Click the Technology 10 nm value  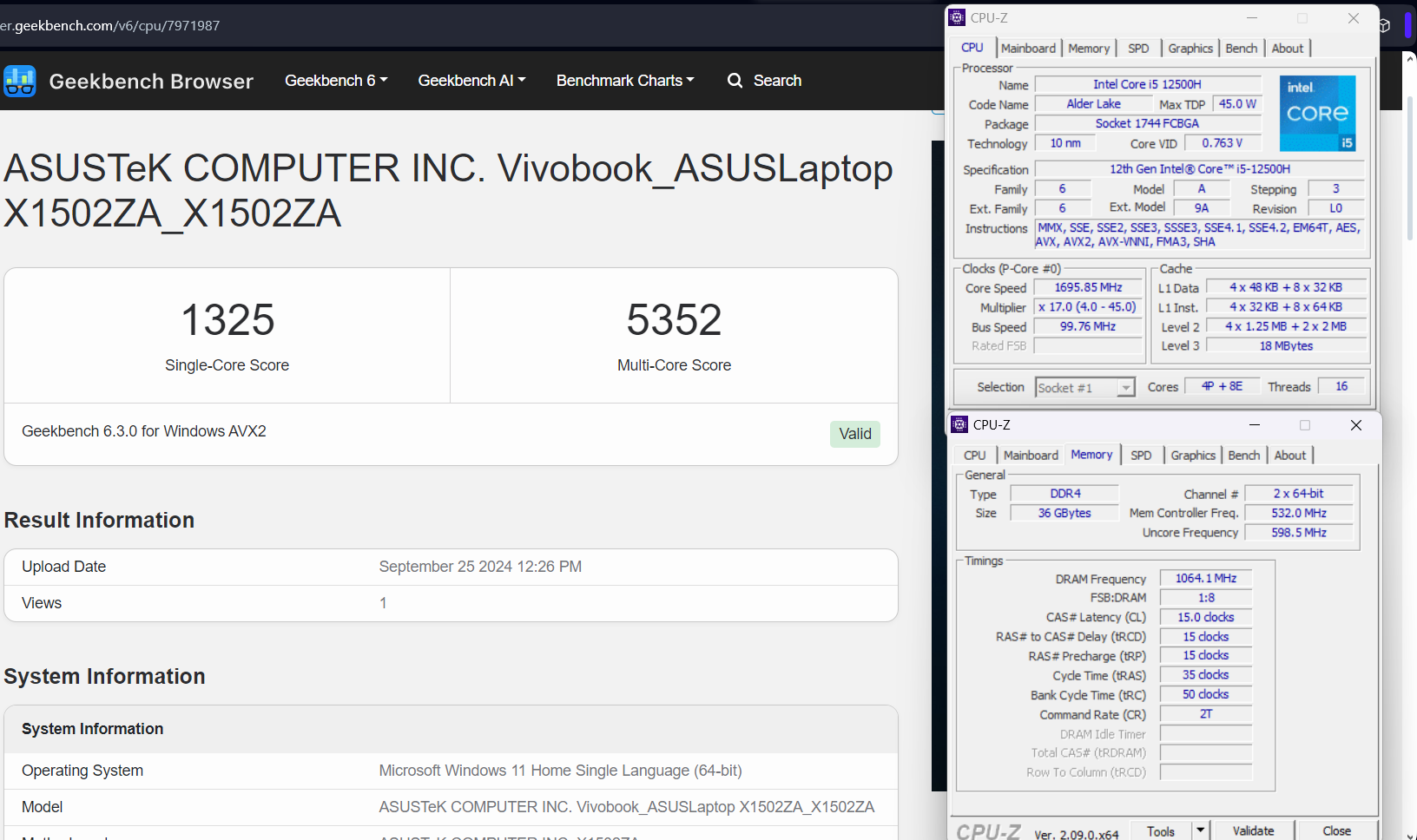coord(1065,143)
